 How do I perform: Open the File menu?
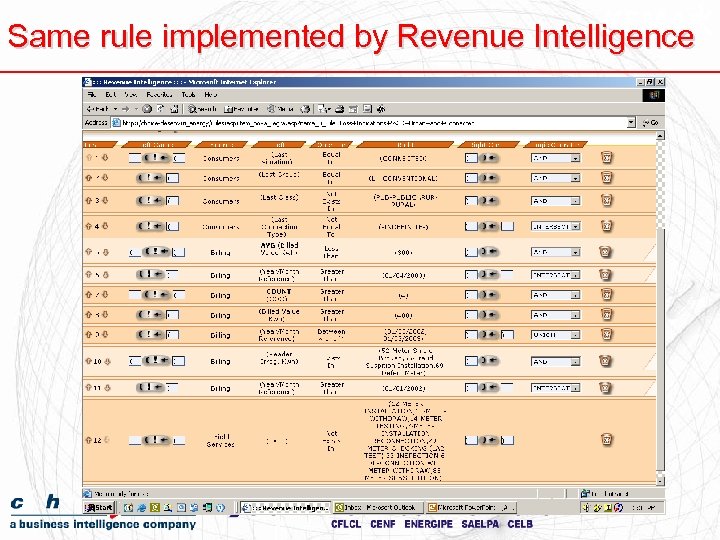click(x=92, y=95)
